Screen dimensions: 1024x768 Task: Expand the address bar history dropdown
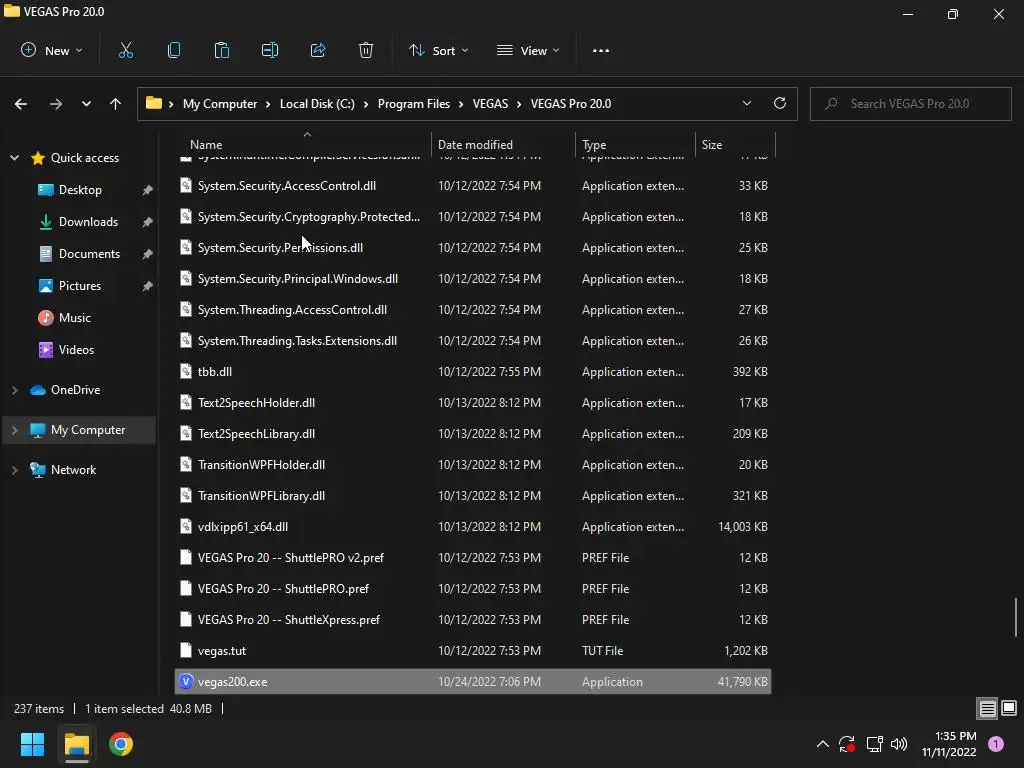[x=746, y=103]
